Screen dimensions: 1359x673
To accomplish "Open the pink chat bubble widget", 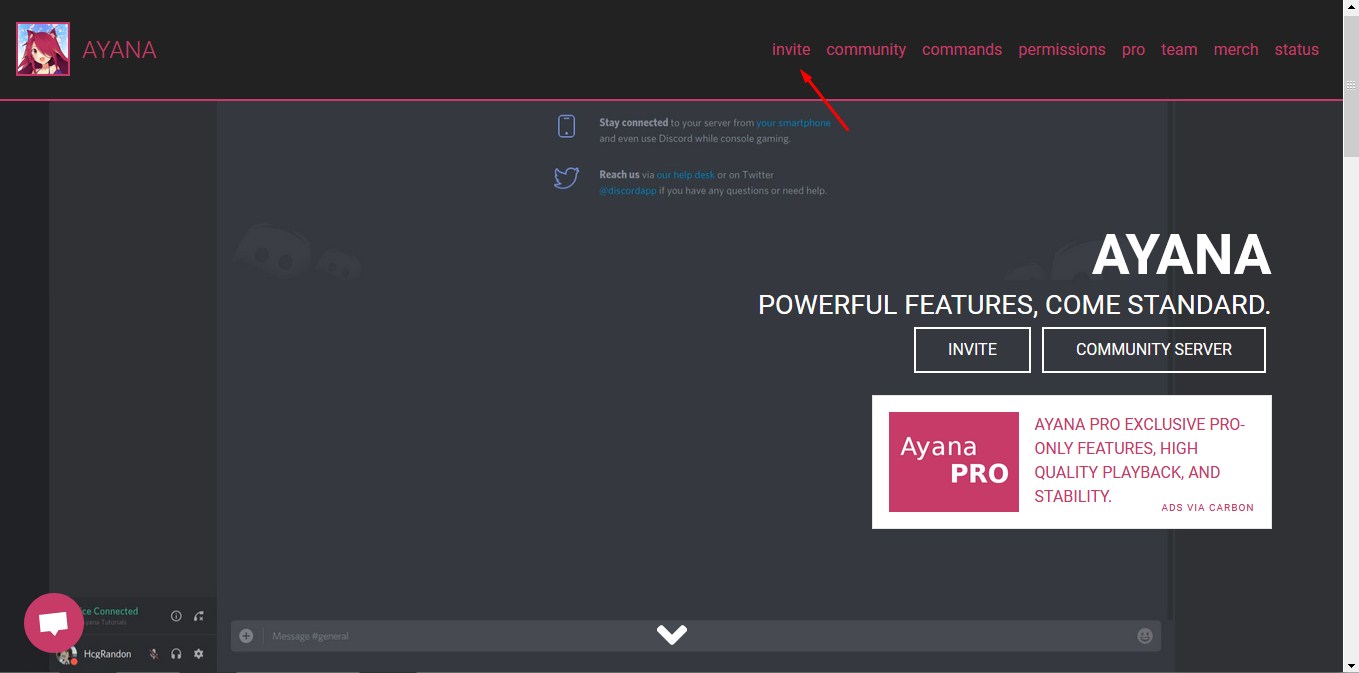I will pyautogui.click(x=54, y=623).
